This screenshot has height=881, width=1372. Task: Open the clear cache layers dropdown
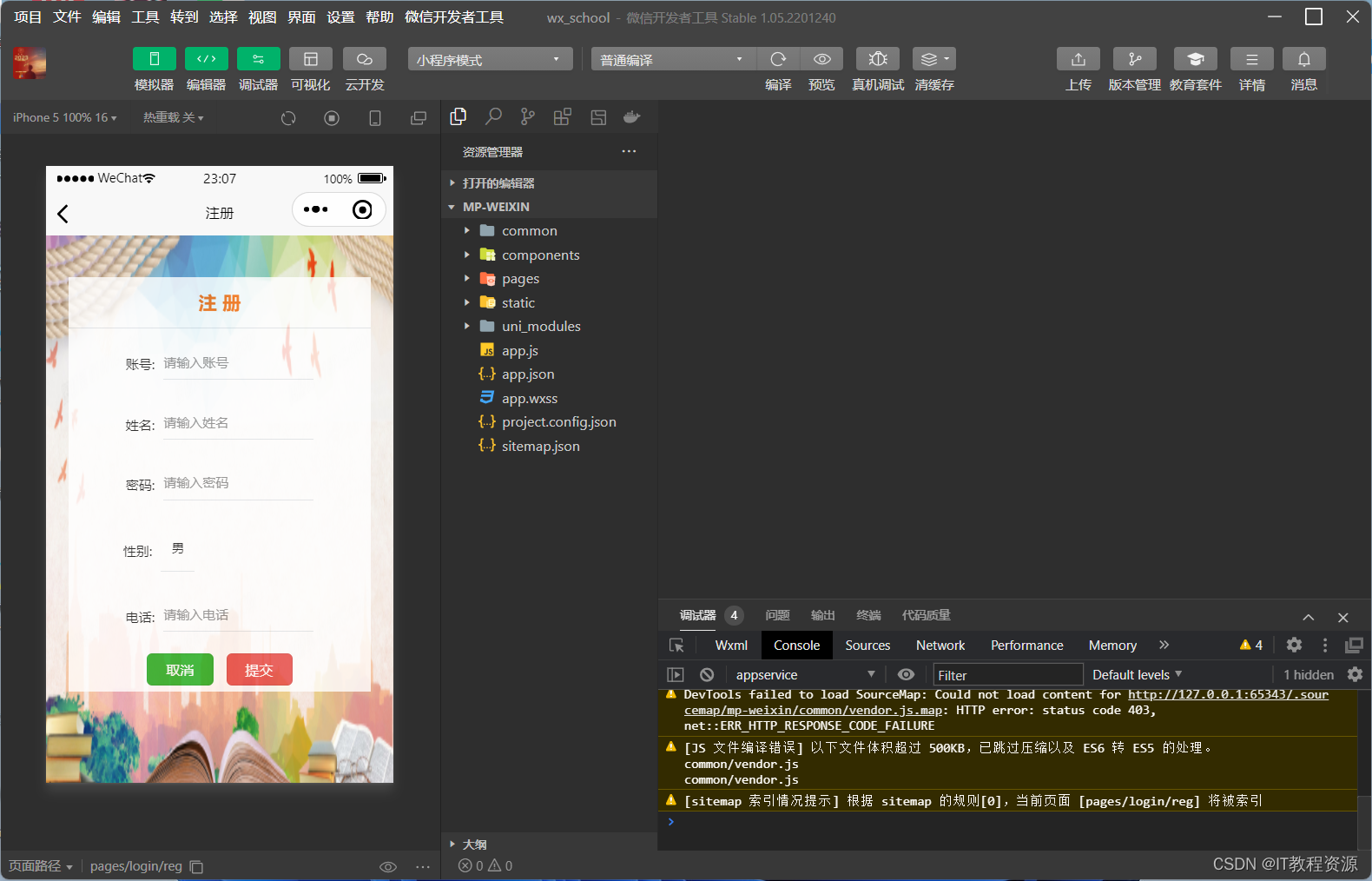pos(934,59)
